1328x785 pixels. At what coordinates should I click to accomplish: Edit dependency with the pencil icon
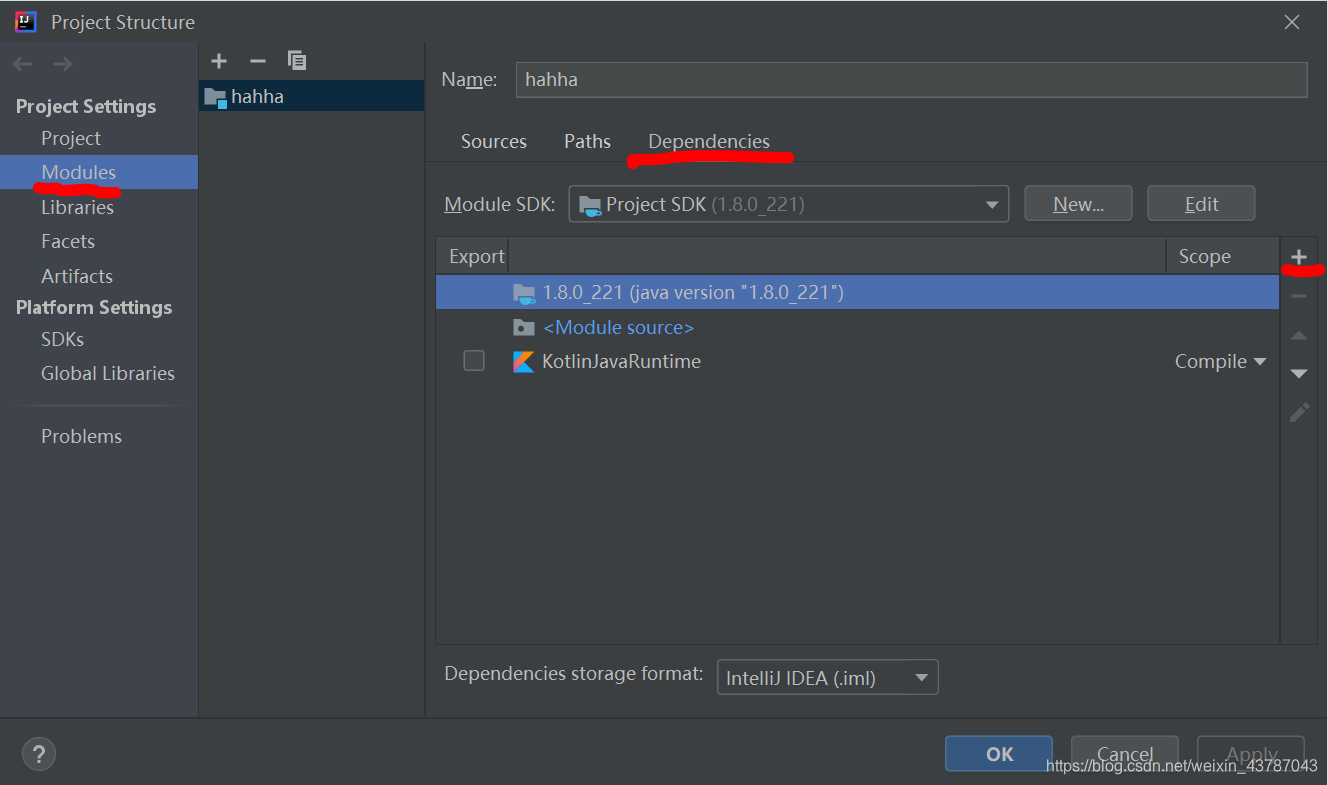coord(1299,412)
